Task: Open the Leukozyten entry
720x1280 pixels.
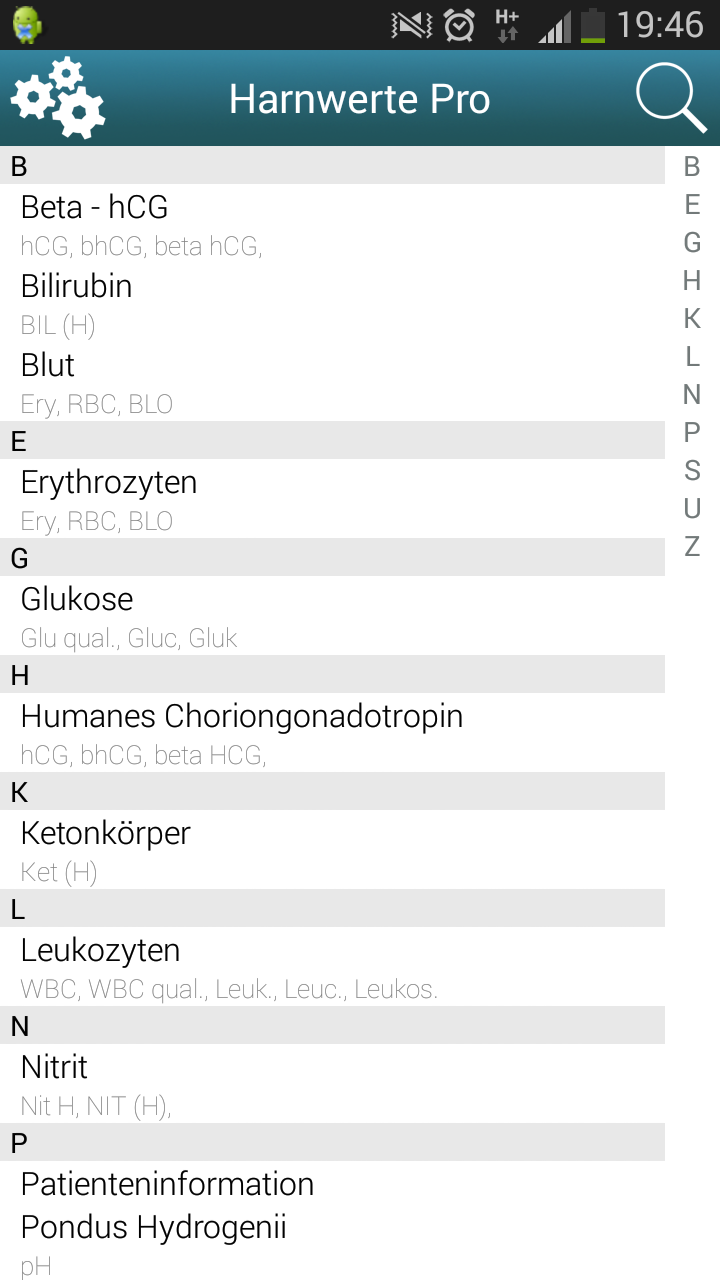Action: [332, 967]
